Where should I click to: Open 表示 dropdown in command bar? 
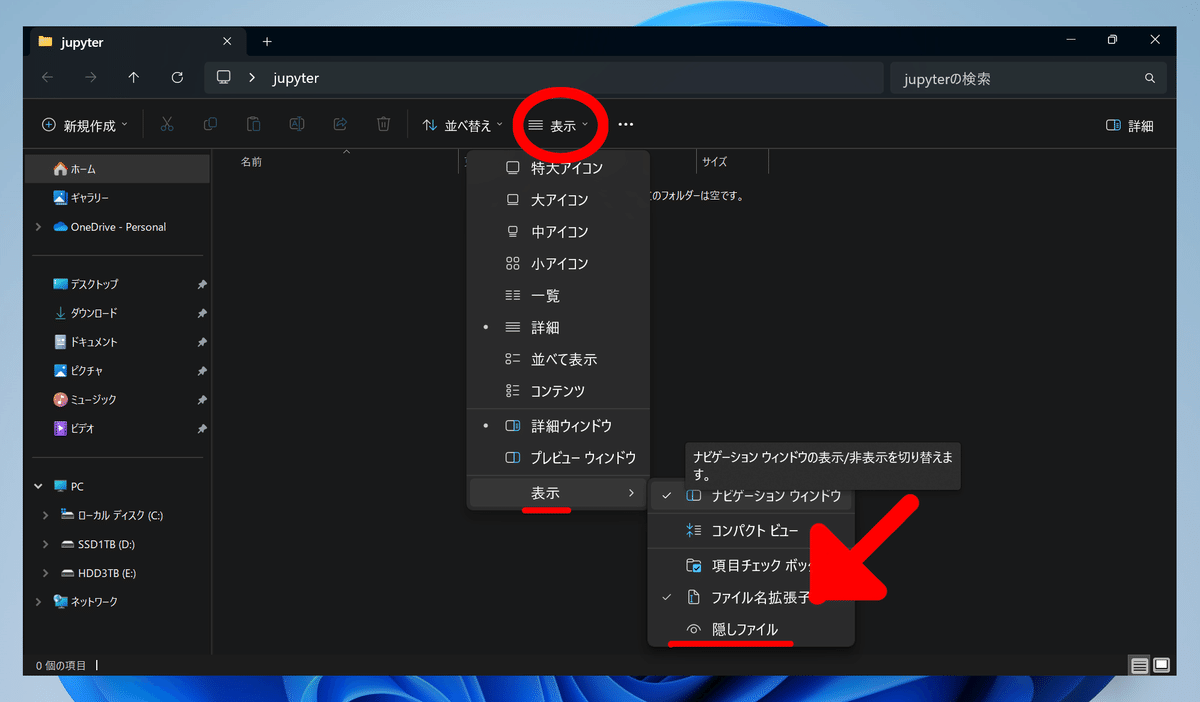(x=558, y=126)
